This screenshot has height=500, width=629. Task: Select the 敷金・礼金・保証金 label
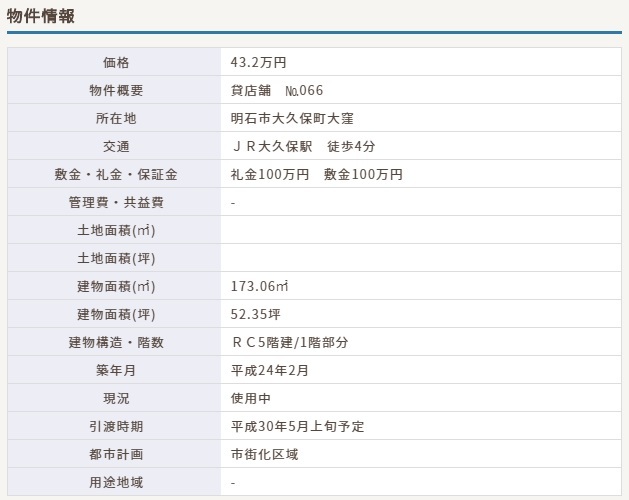[x=116, y=175]
